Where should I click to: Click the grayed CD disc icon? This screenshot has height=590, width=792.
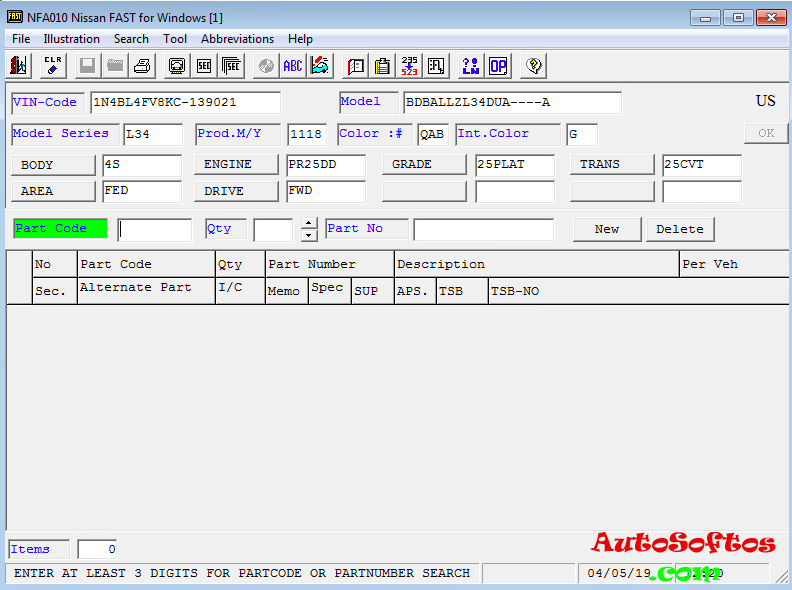pyautogui.click(x=266, y=66)
